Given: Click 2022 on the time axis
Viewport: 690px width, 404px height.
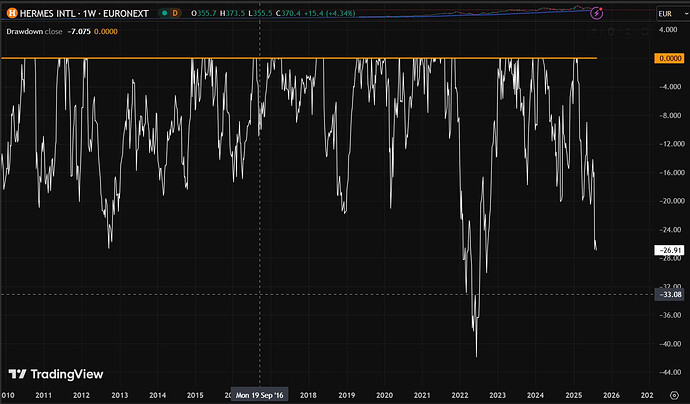Looking at the screenshot, I should (460, 395).
